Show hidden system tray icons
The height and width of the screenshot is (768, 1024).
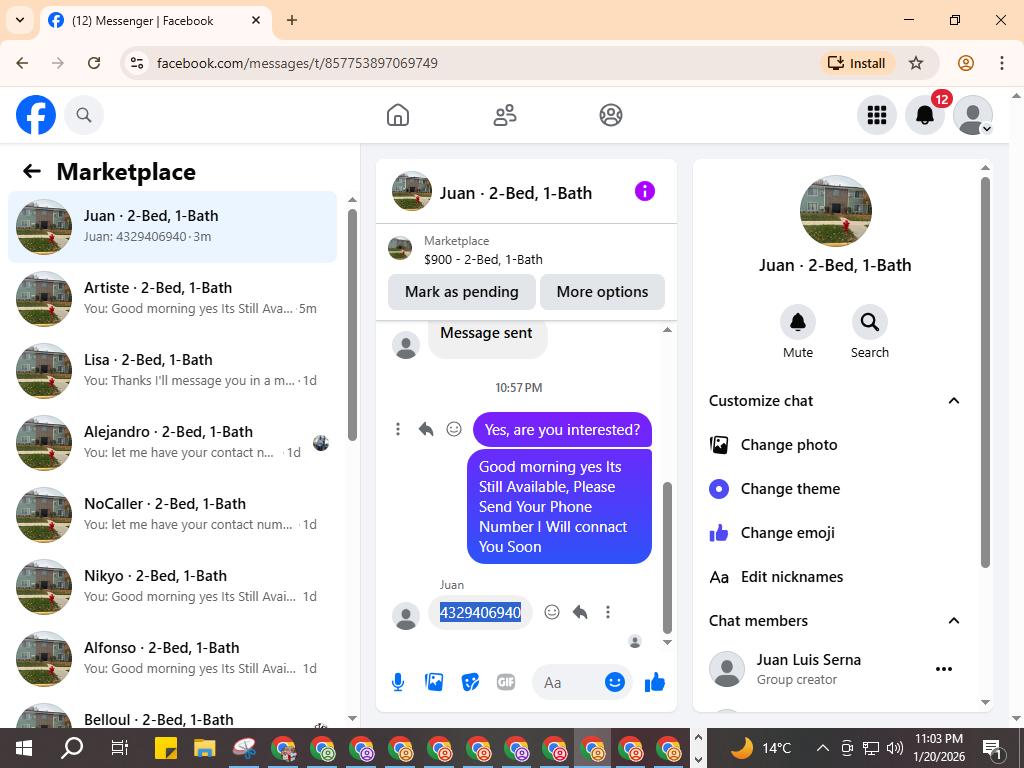(x=823, y=748)
